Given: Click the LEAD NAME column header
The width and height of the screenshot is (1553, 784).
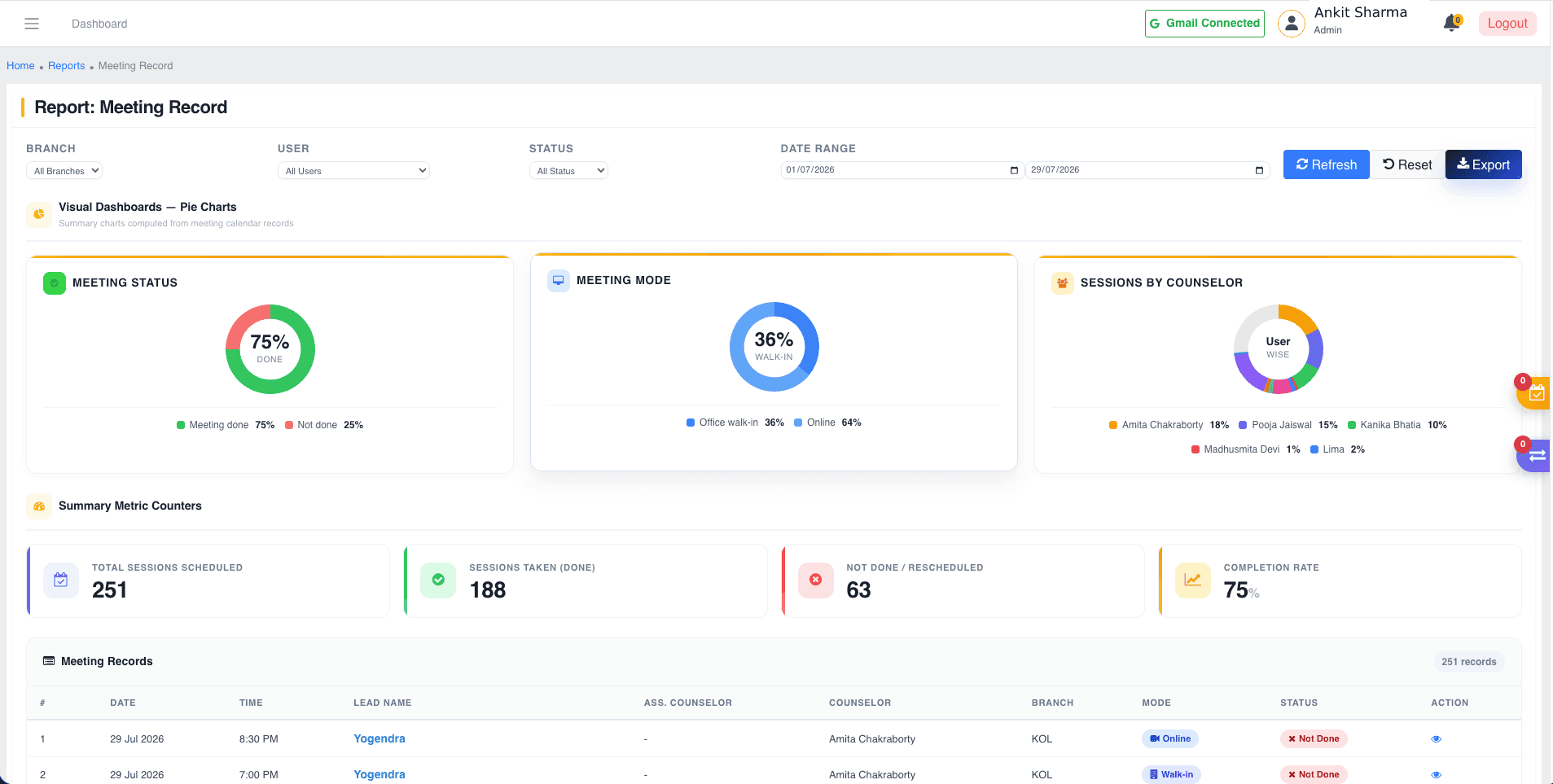Looking at the screenshot, I should click(383, 703).
